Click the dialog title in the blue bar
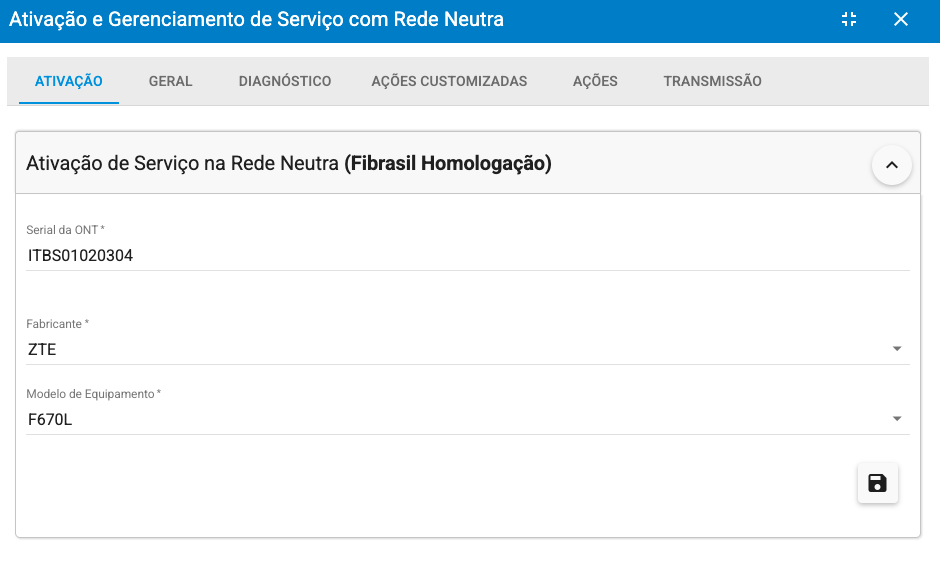The image size is (940, 561). pyautogui.click(x=256, y=19)
